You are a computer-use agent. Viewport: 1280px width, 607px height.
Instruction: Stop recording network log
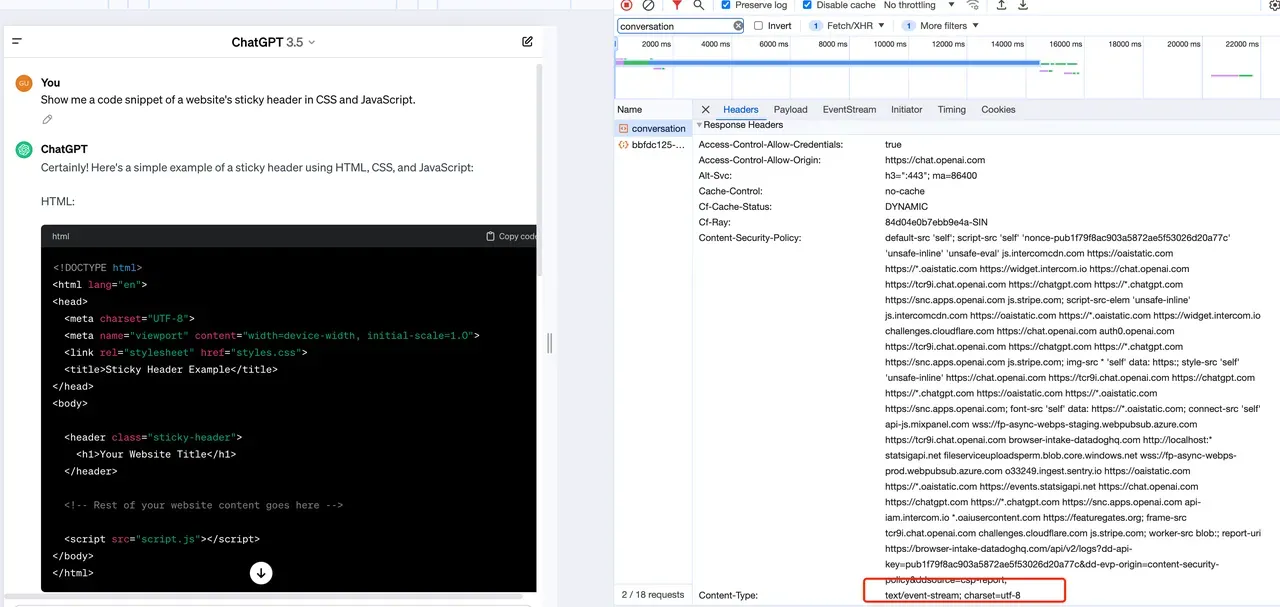tap(627, 5)
